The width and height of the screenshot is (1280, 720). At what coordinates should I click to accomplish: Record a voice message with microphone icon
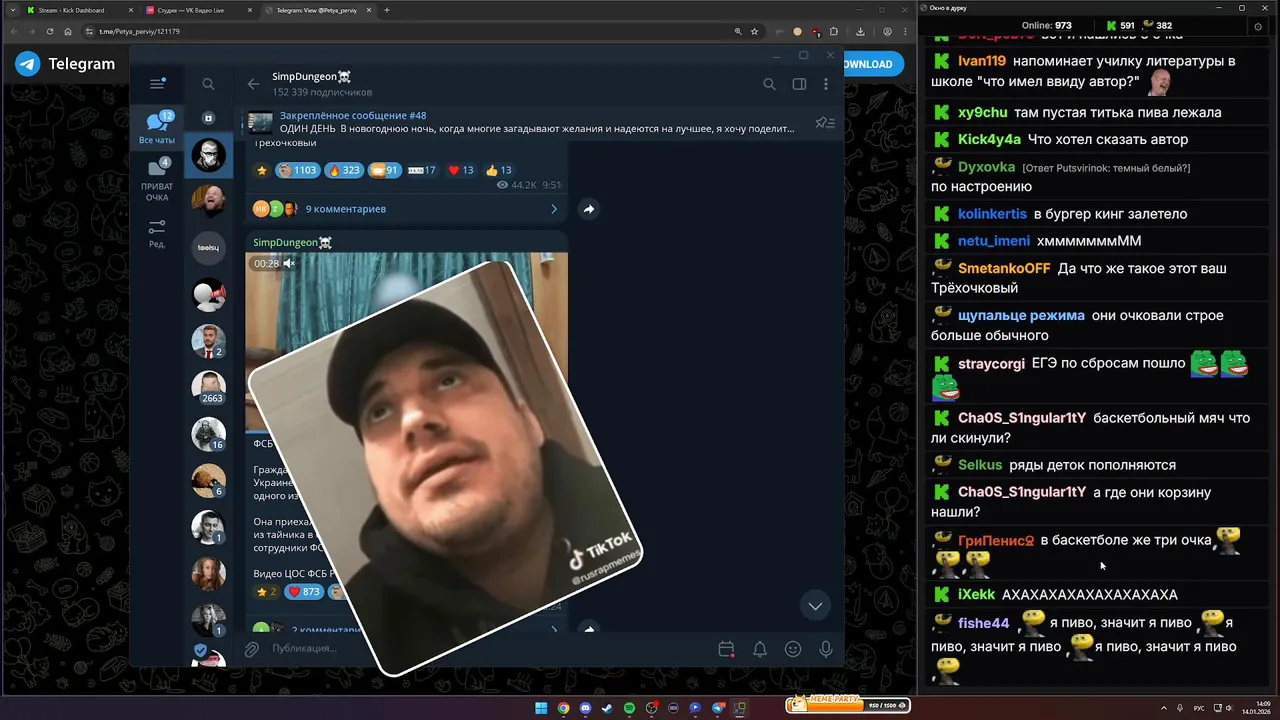click(x=826, y=649)
